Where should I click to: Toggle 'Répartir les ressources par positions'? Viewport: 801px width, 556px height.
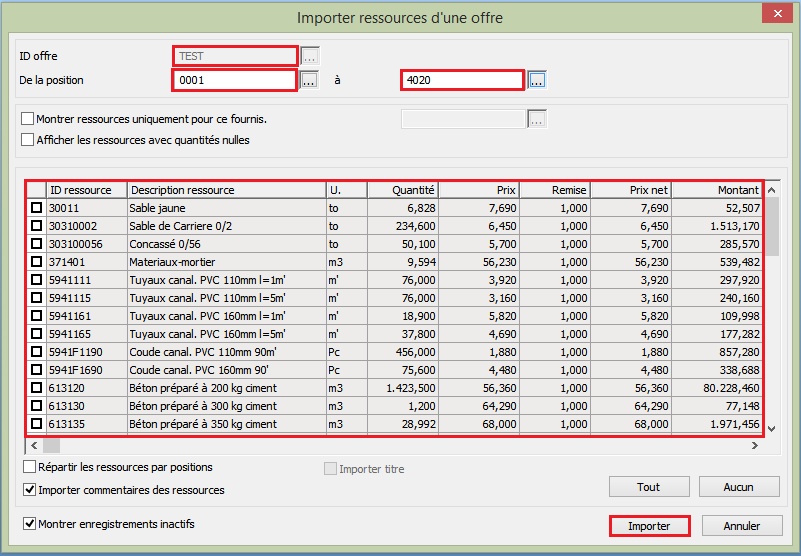point(29,467)
